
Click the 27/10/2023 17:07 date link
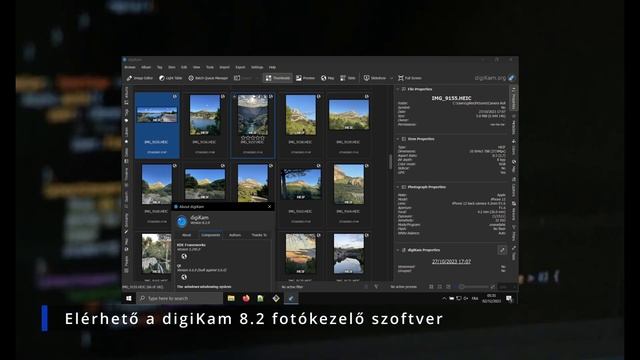pyautogui.click(x=451, y=261)
